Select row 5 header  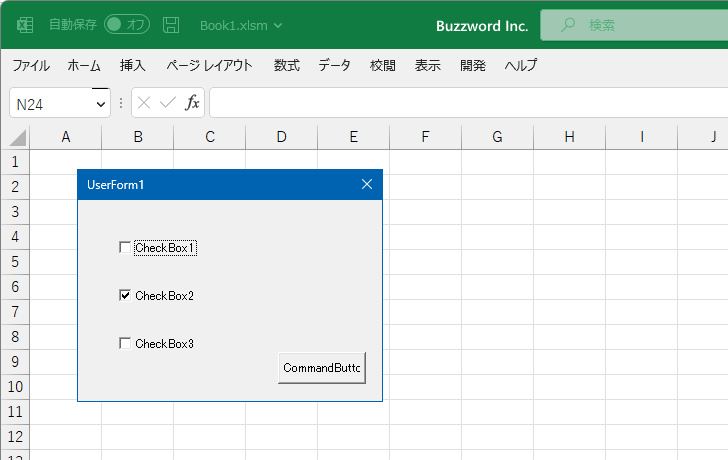pyautogui.click(x=15, y=262)
